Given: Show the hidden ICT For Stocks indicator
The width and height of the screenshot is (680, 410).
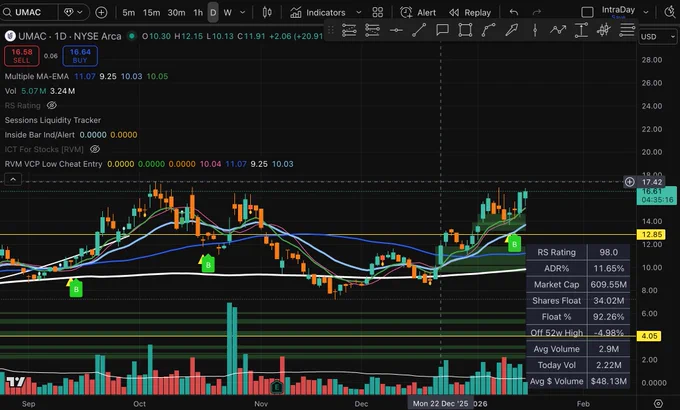Looking at the screenshot, I should click(x=95, y=149).
